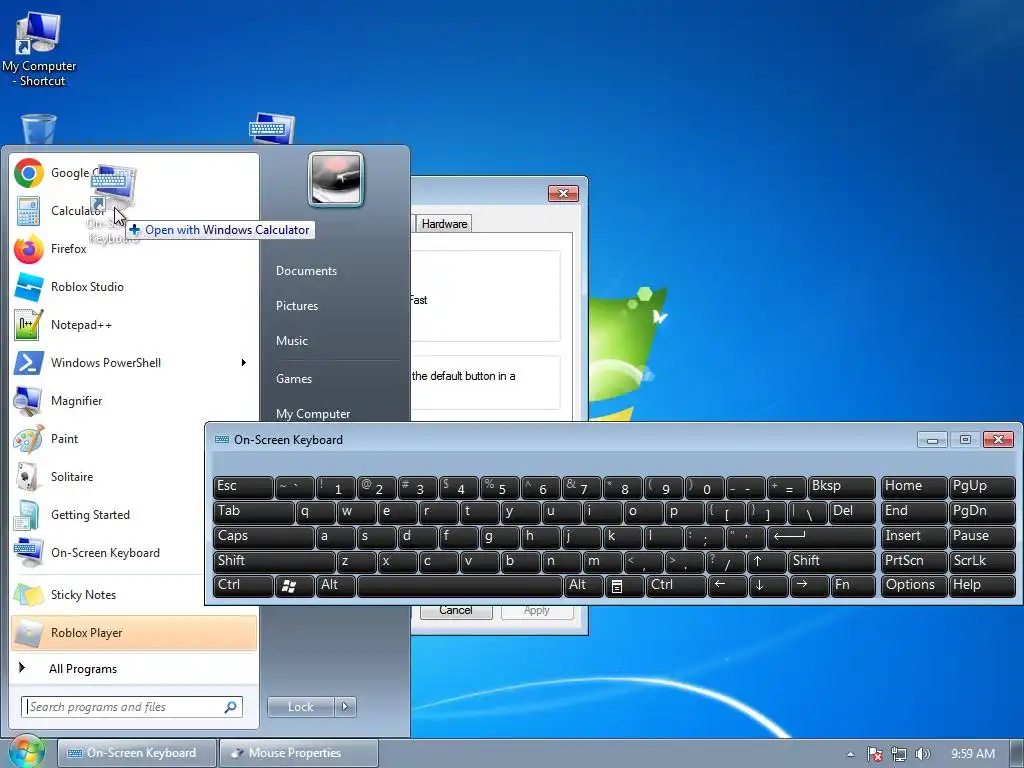Toggle the left Alt key
The image size is (1024, 768).
pos(335,586)
